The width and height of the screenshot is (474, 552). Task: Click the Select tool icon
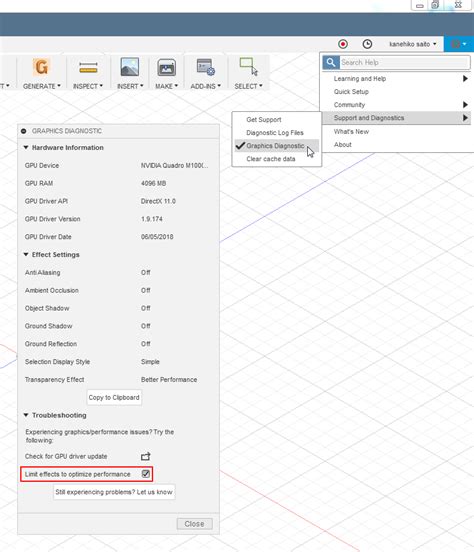[x=249, y=67]
